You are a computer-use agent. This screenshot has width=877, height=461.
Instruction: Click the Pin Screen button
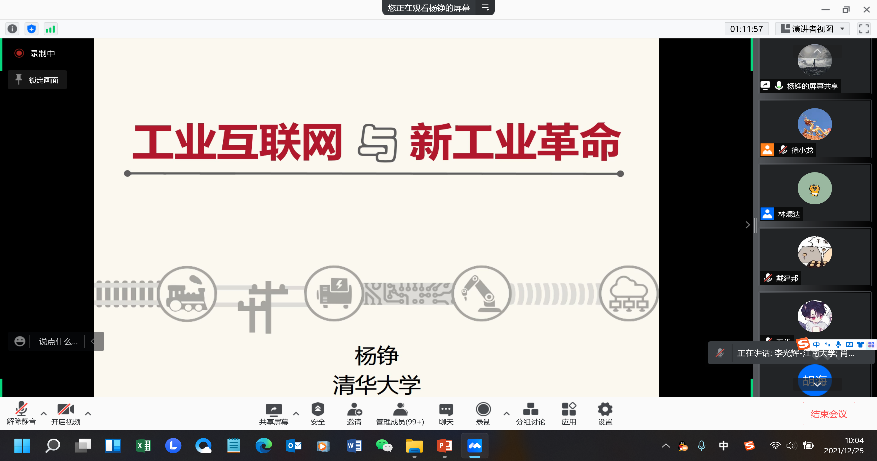tap(38, 79)
